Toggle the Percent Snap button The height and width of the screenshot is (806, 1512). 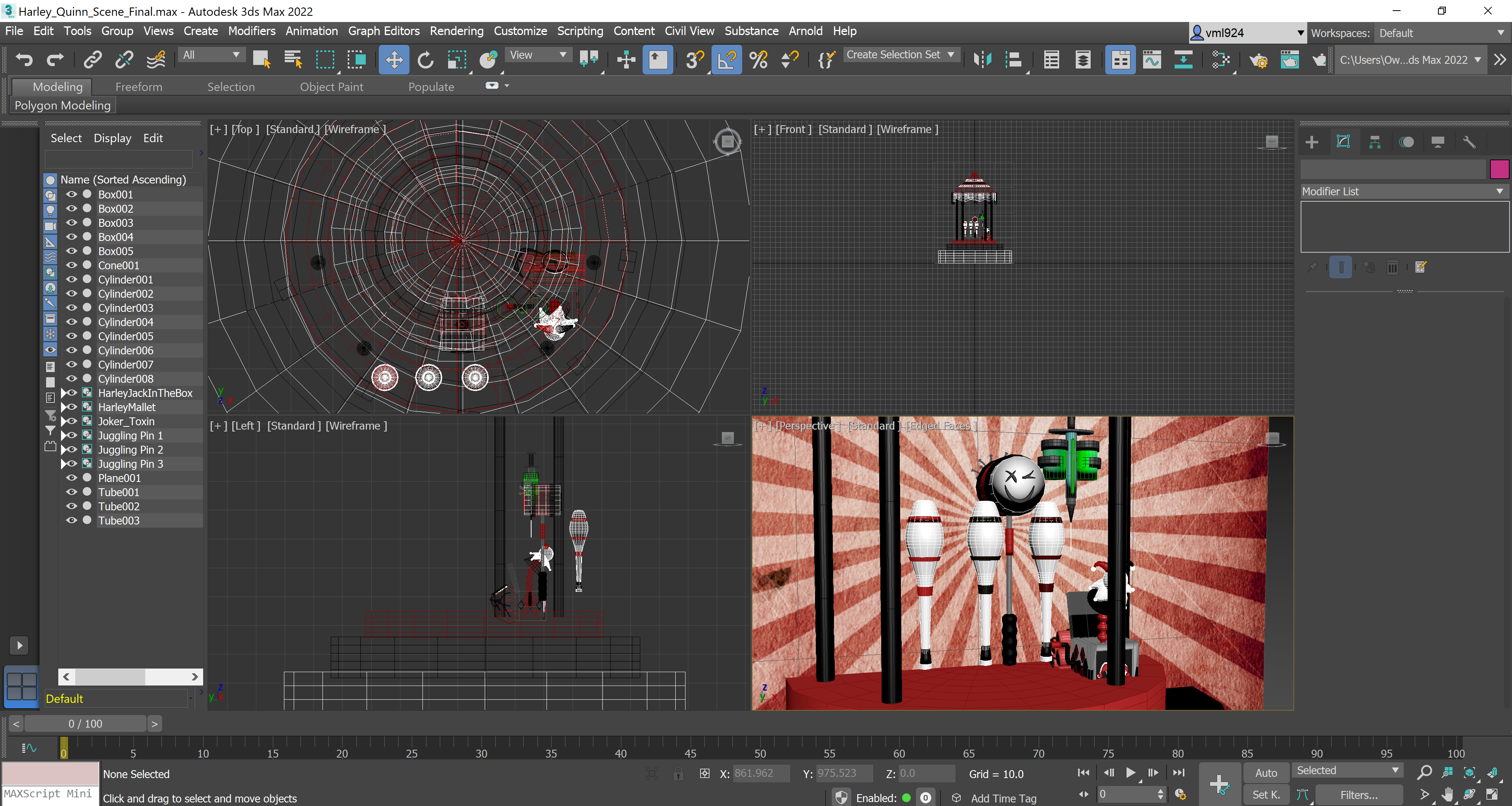(x=758, y=59)
